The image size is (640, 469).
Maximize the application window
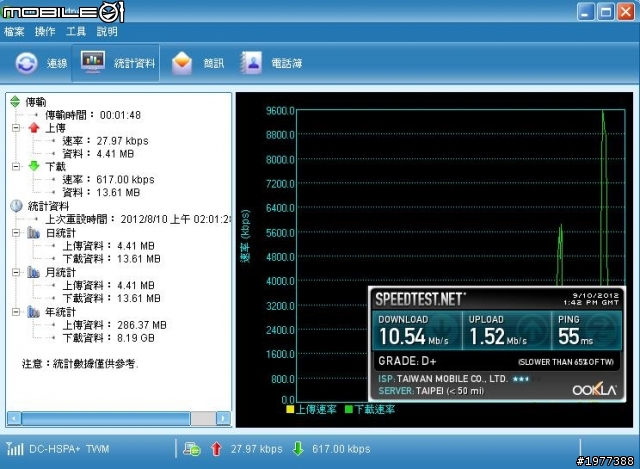(x=606, y=11)
